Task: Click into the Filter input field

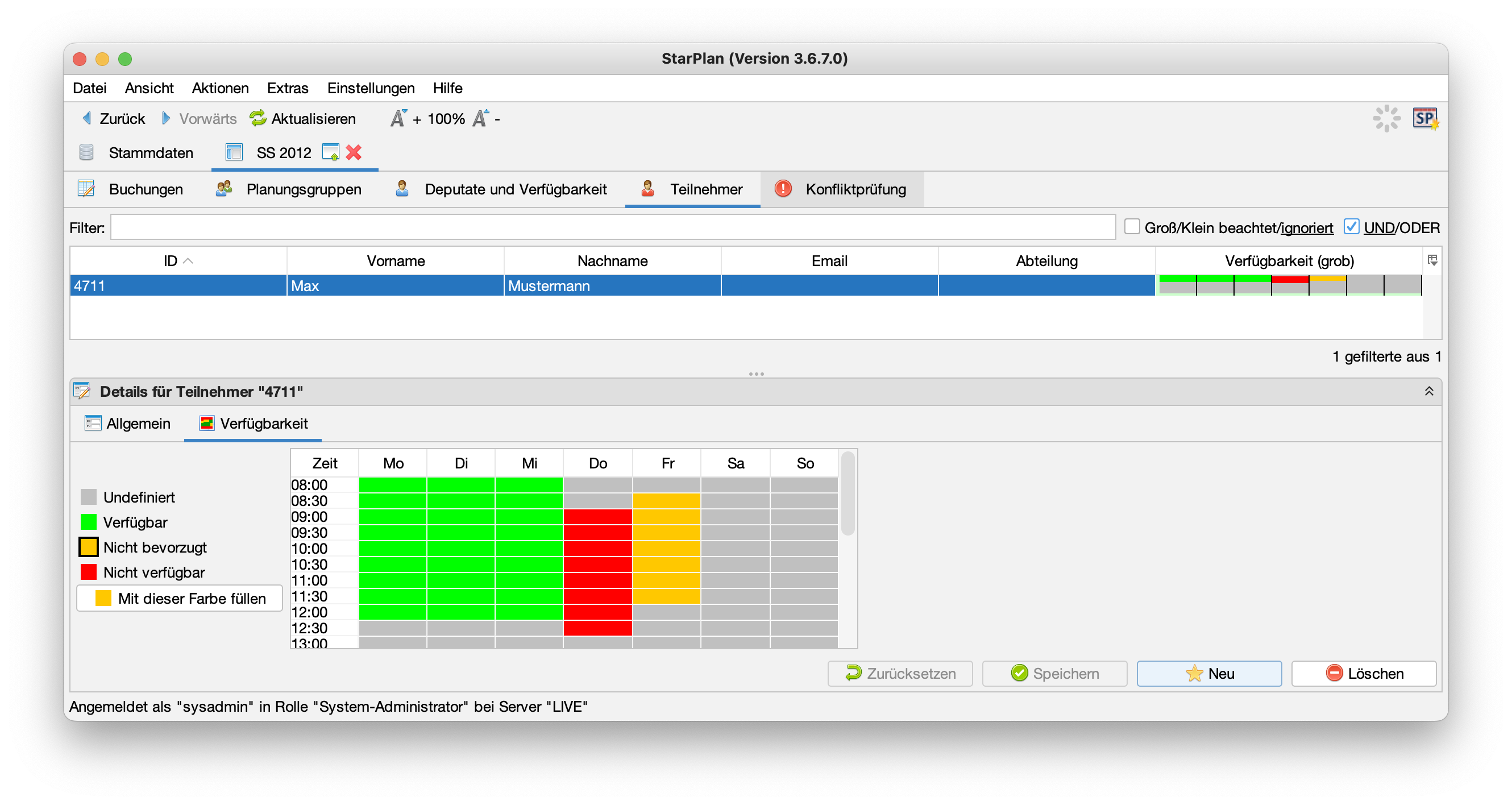Action: coord(612,227)
